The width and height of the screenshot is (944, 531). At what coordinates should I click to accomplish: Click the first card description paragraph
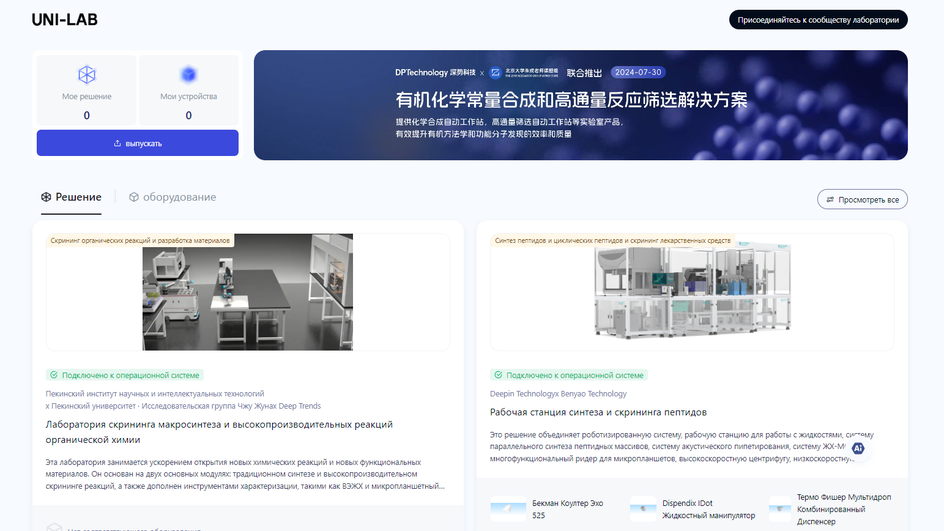pos(246,474)
